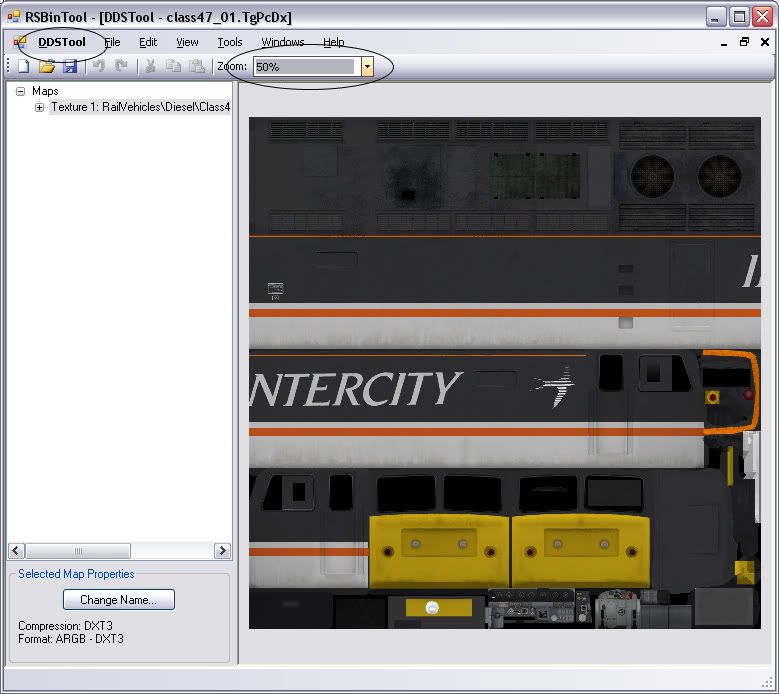Click the Undo arrow icon
Image resolution: width=779 pixels, height=694 pixels.
click(x=99, y=66)
